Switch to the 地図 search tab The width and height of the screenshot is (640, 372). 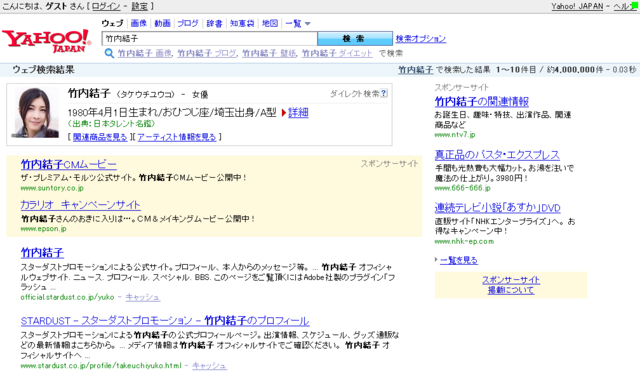pyautogui.click(x=270, y=23)
